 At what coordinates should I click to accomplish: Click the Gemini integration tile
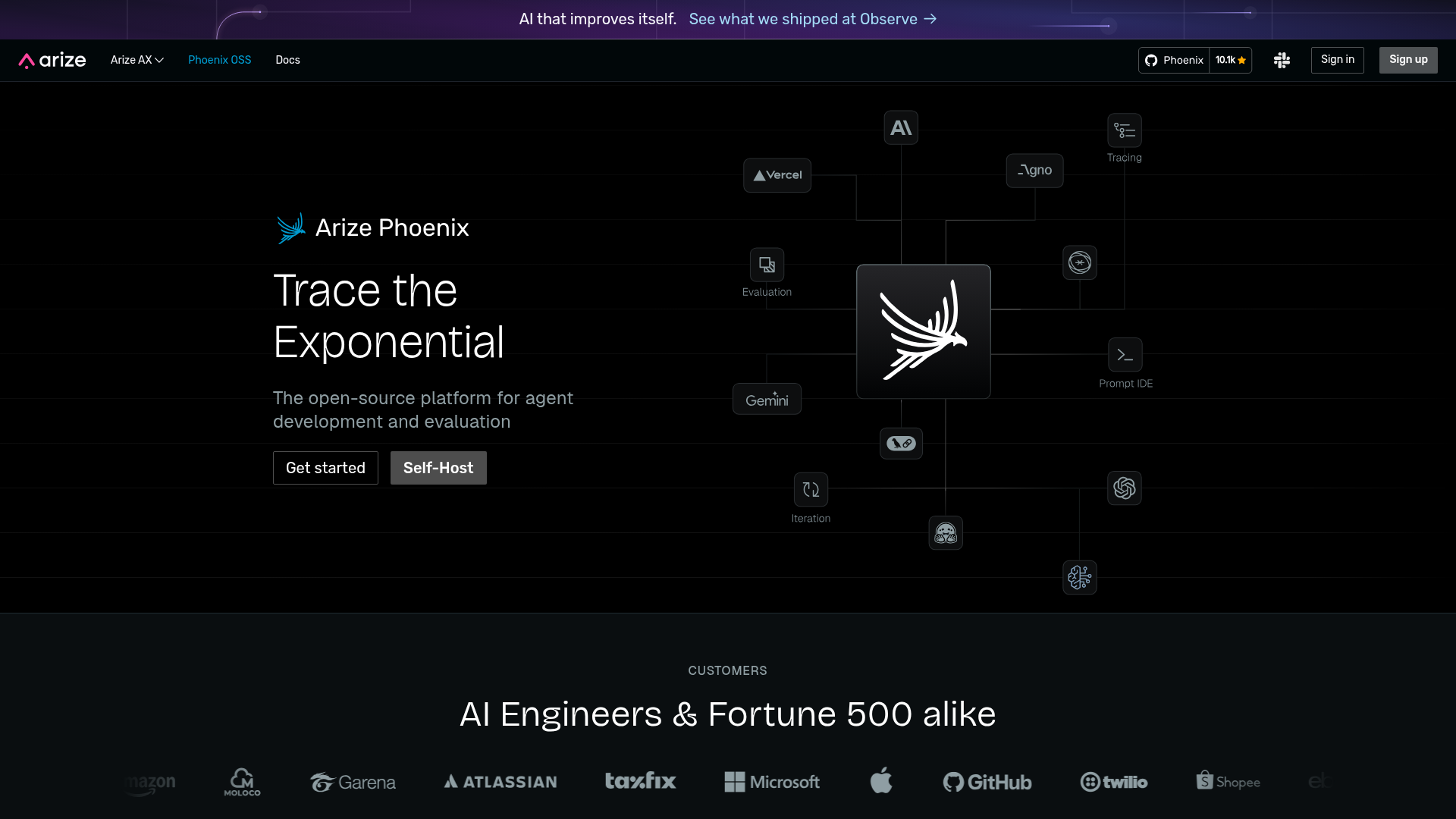point(767,400)
